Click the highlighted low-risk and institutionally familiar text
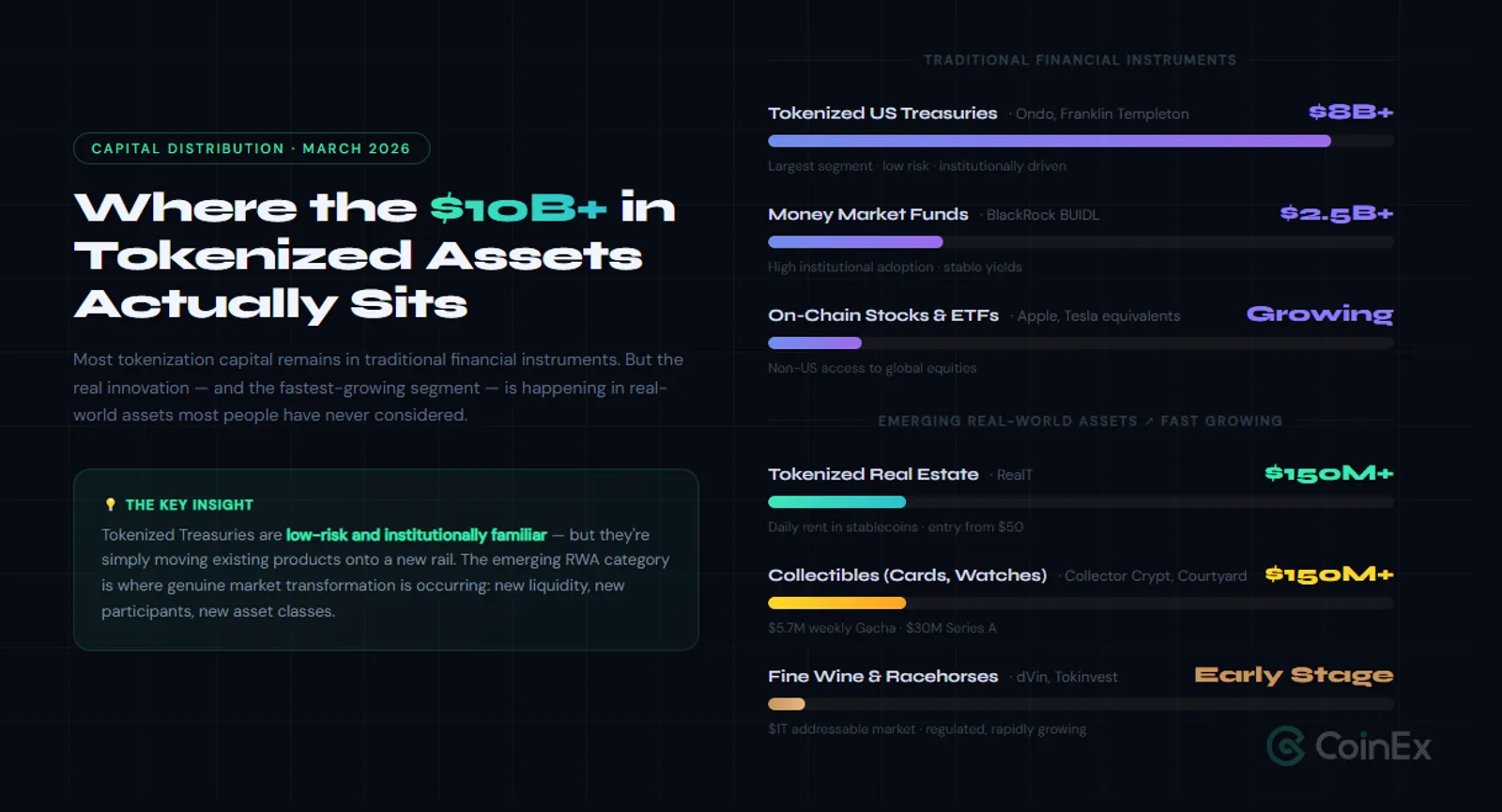This screenshot has width=1502, height=812. (x=416, y=535)
